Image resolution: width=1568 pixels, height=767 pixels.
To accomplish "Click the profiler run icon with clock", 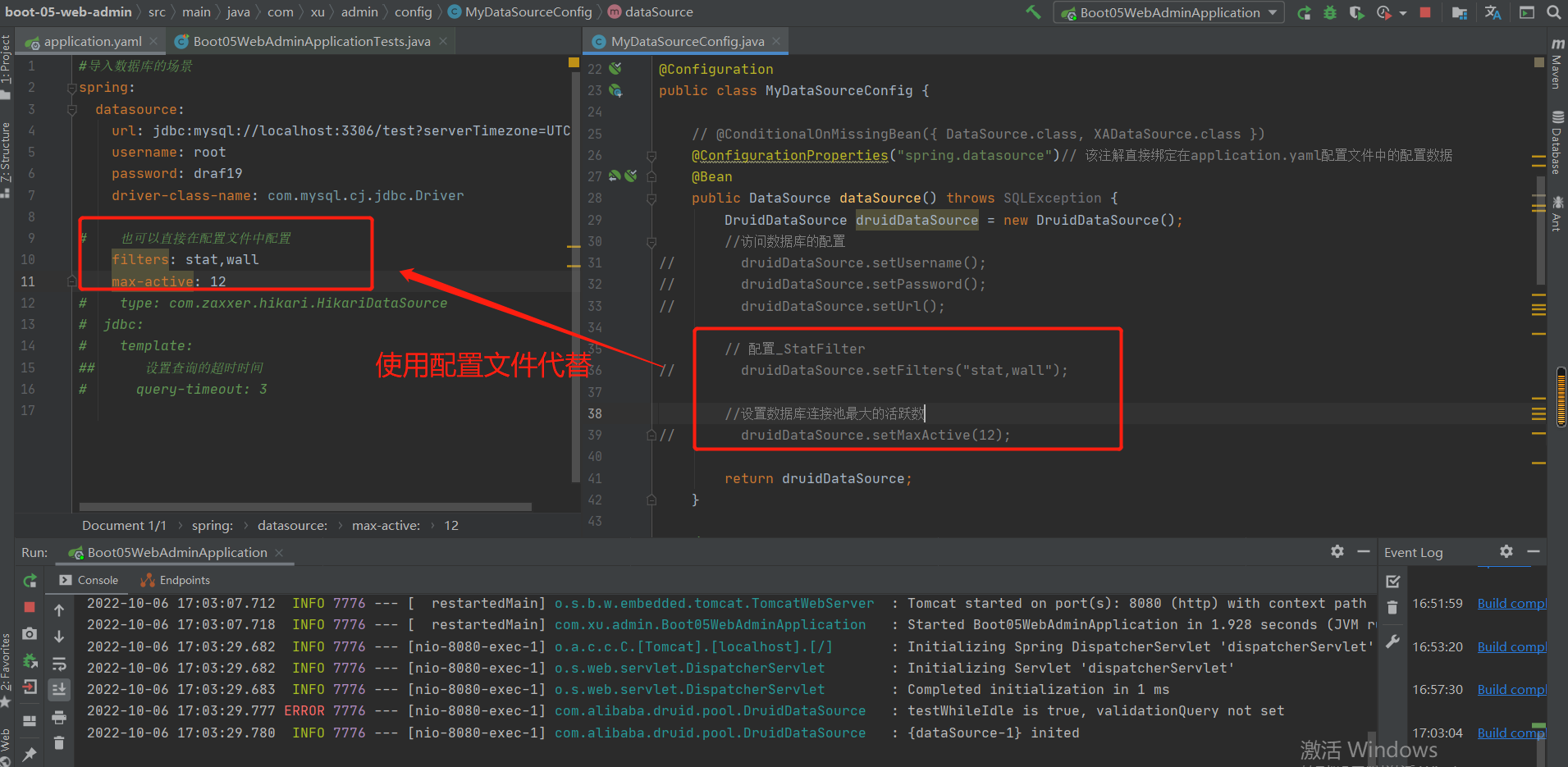I will (1384, 12).
